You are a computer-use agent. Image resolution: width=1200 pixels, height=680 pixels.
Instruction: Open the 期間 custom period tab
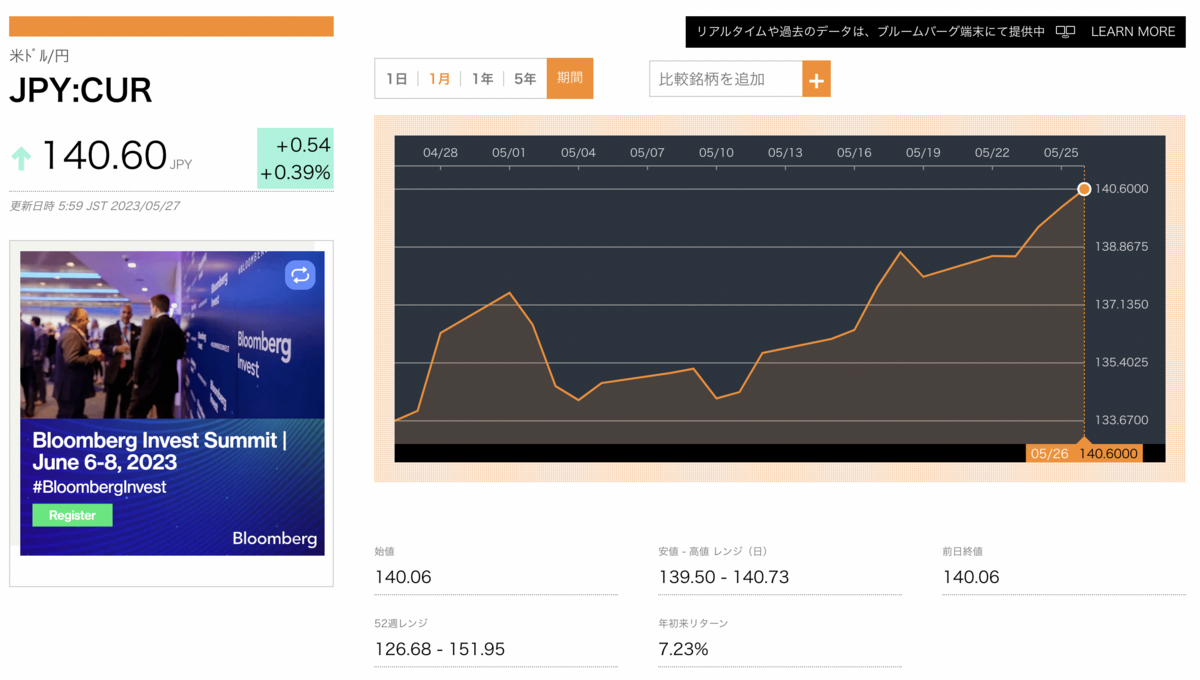570,78
